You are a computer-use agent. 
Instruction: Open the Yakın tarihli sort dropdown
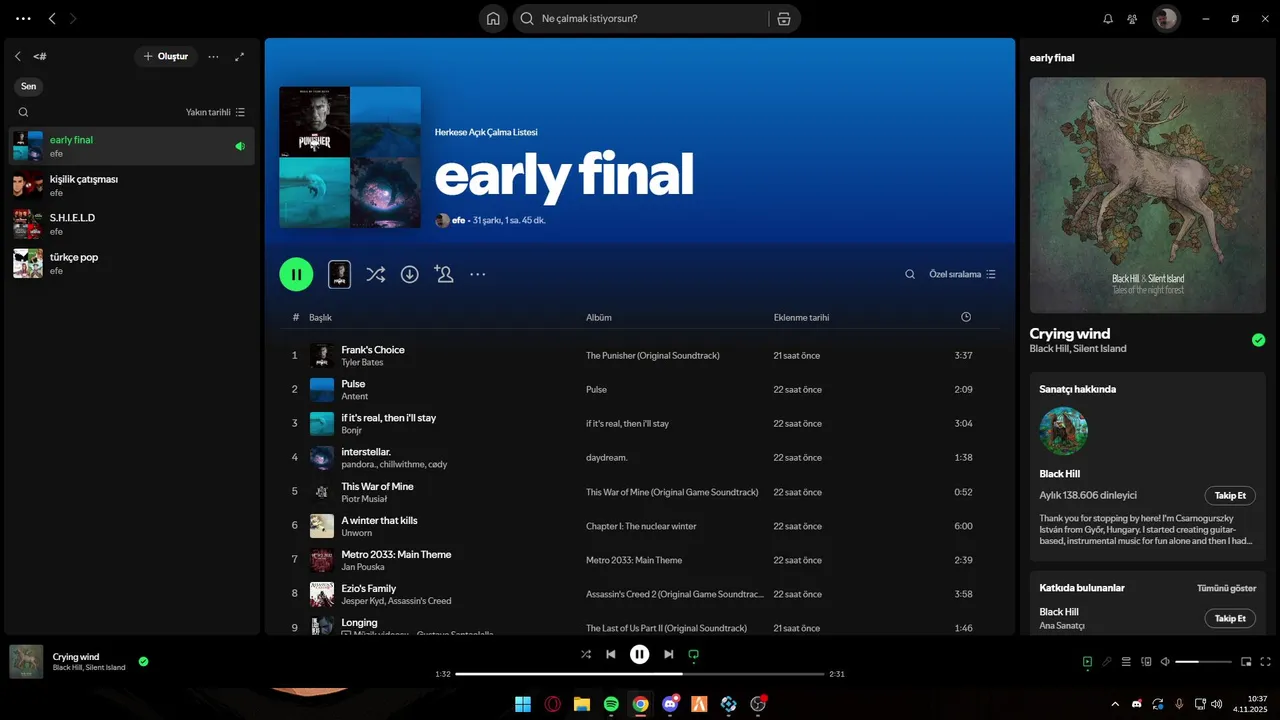[x=215, y=112]
